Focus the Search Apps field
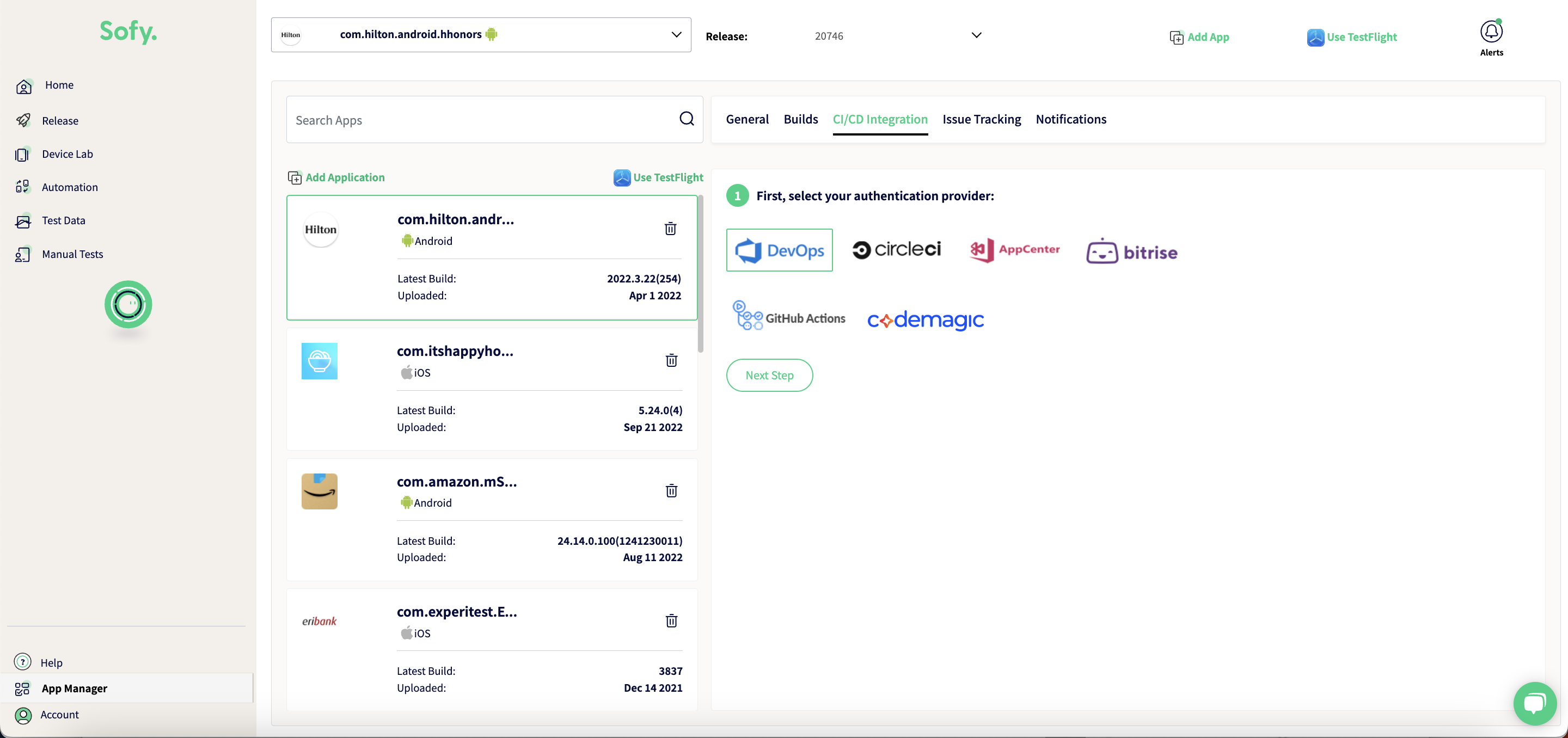This screenshot has height=738, width=1568. pos(494,119)
